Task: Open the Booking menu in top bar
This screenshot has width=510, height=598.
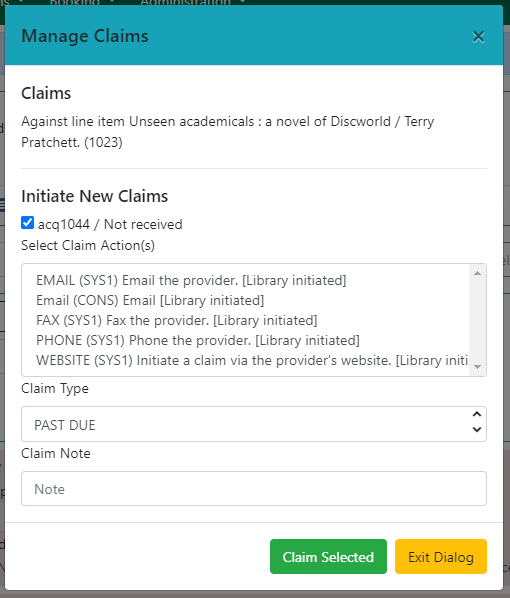Action: (75, 2)
